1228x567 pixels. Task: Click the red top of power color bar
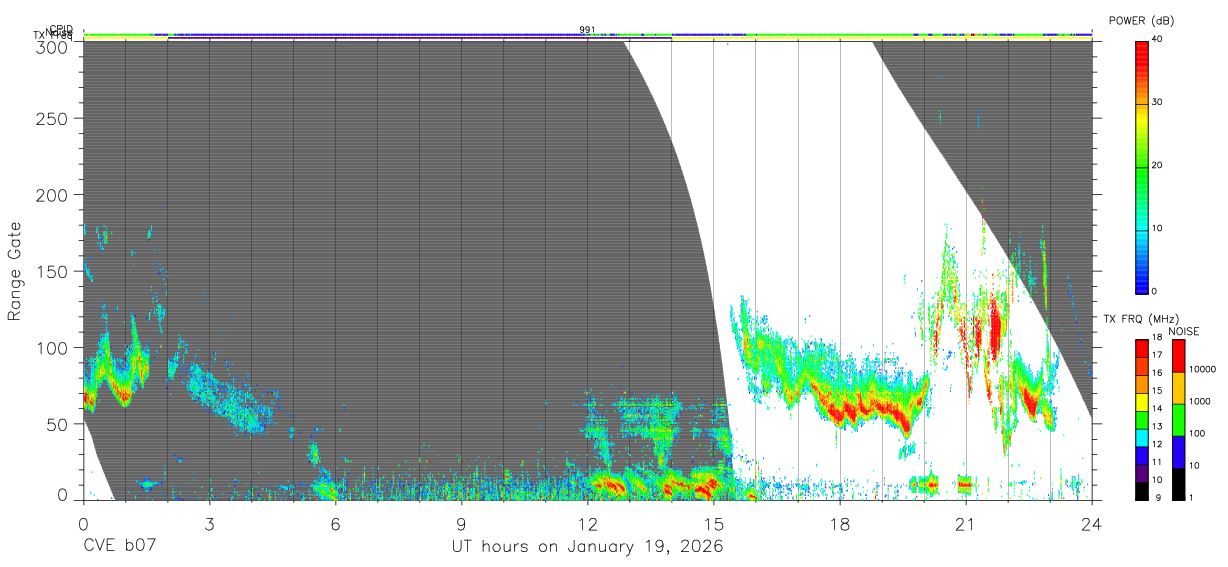1140,50
